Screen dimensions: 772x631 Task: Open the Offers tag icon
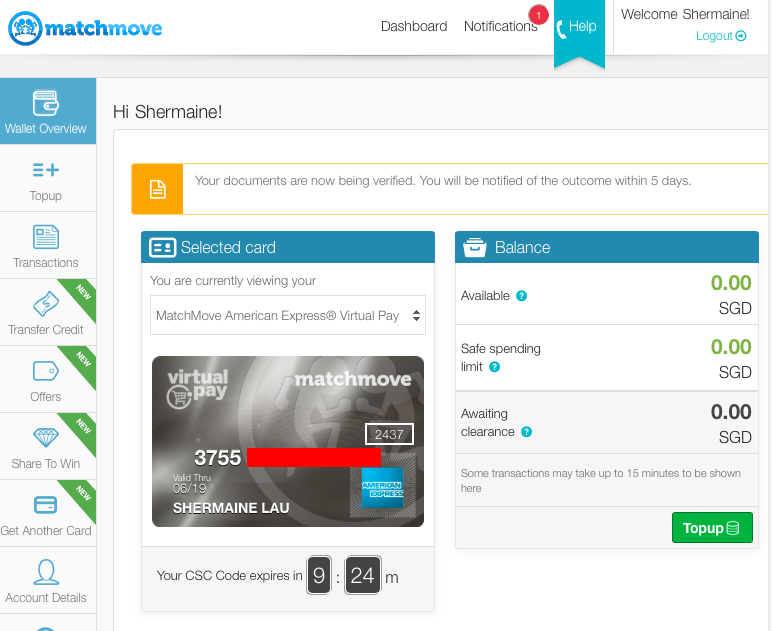46,371
